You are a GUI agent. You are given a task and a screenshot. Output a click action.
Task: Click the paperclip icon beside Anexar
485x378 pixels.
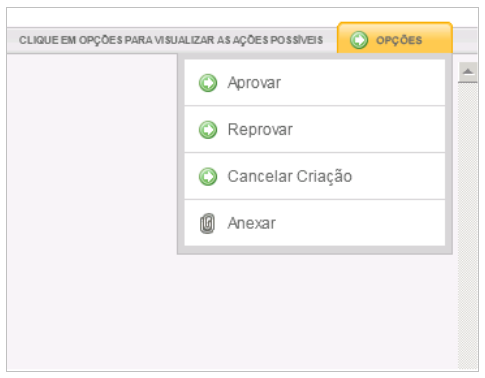coord(207,223)
